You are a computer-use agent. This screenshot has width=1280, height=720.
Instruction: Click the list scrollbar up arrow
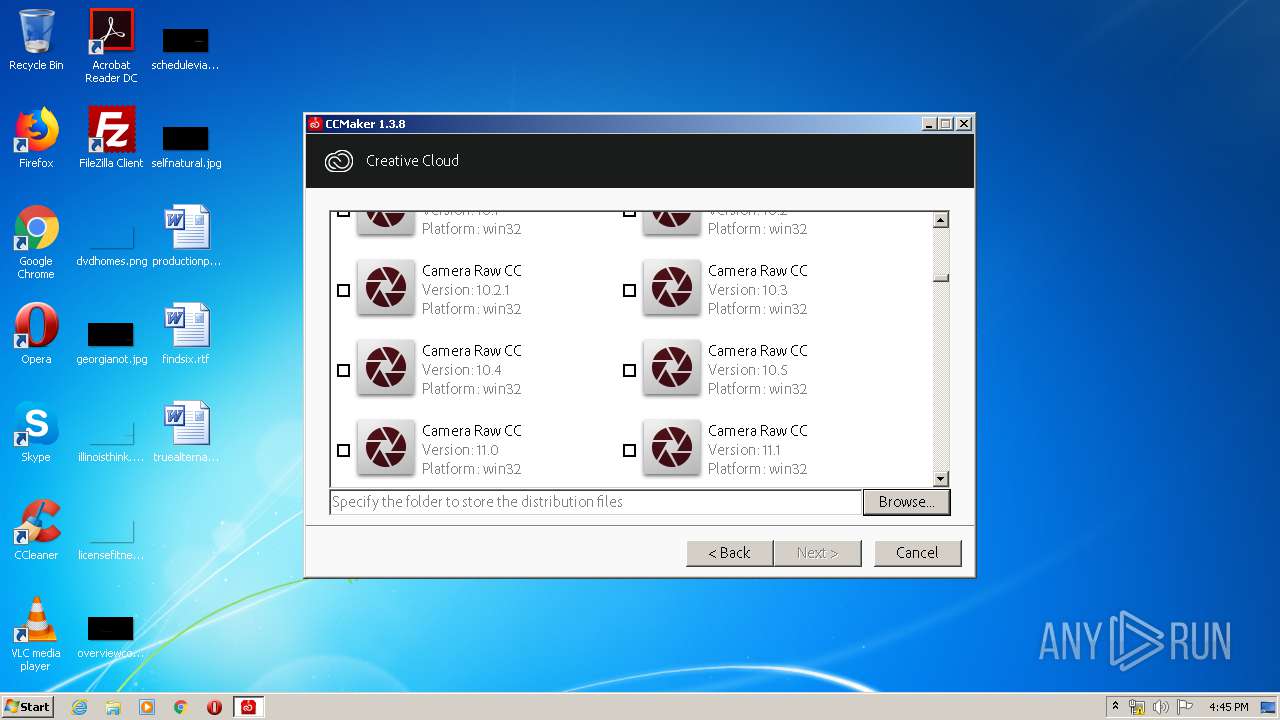[940, 220]
